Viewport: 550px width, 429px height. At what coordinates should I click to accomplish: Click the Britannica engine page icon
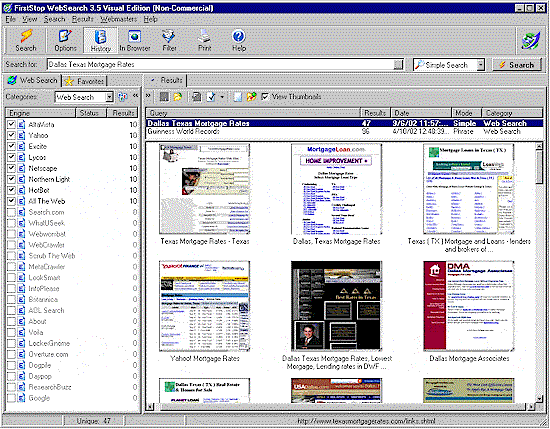(x=22, y=299)
